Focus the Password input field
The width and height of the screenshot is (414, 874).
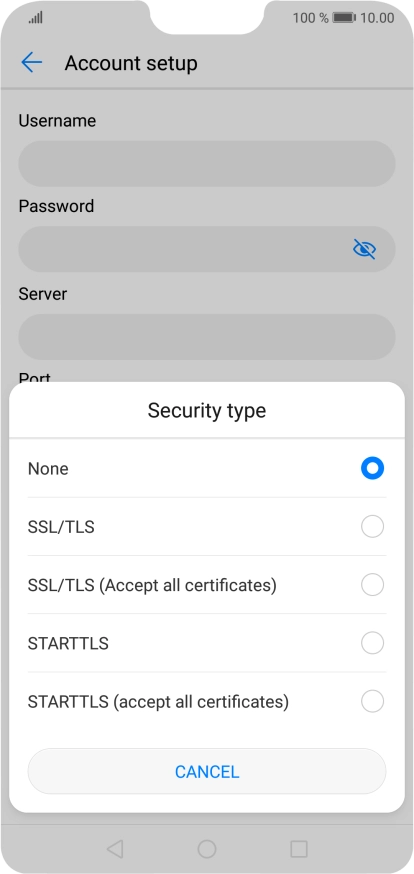pos(207,249)
